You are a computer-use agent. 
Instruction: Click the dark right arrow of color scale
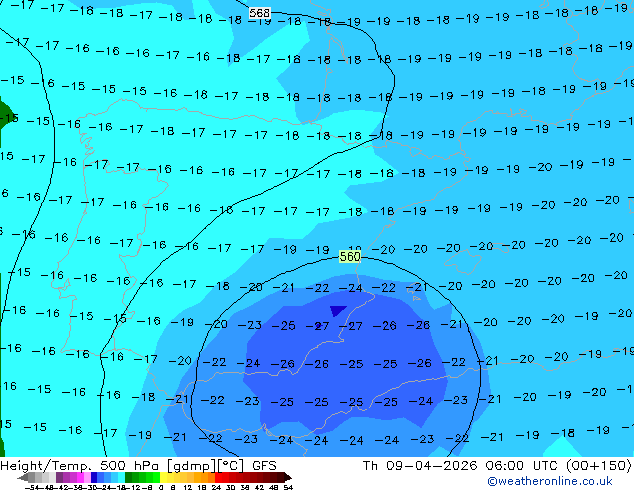[x=288, y=477]
